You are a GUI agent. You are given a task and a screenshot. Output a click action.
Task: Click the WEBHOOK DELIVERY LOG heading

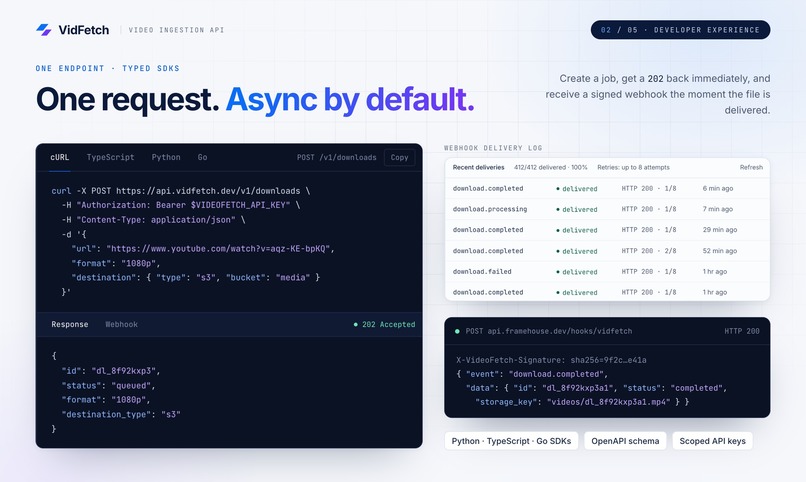point(493,147)
